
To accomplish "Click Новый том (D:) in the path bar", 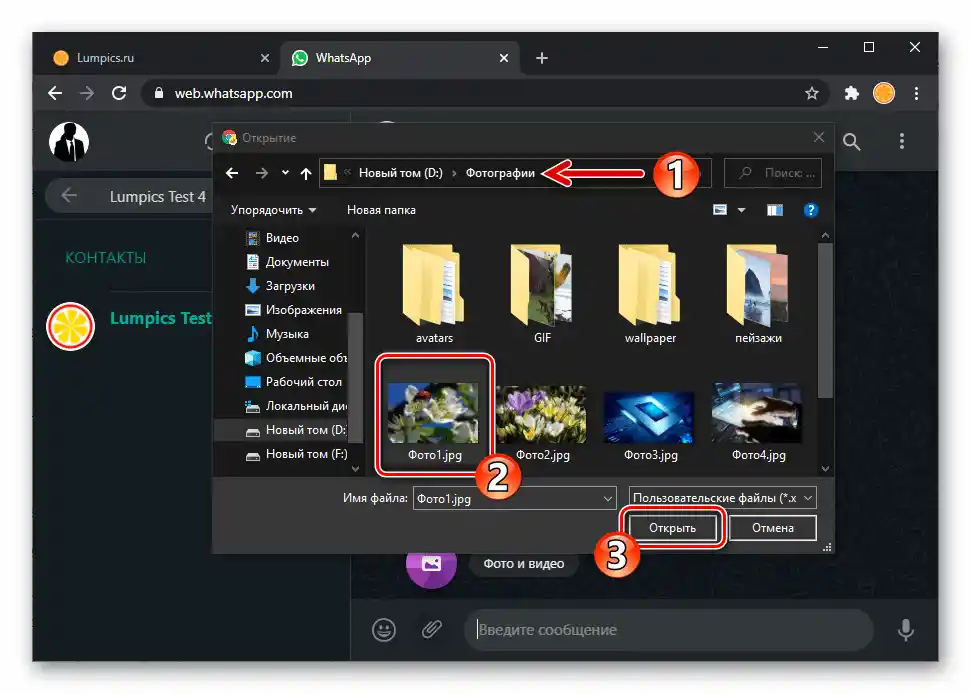I will (401, 173).
